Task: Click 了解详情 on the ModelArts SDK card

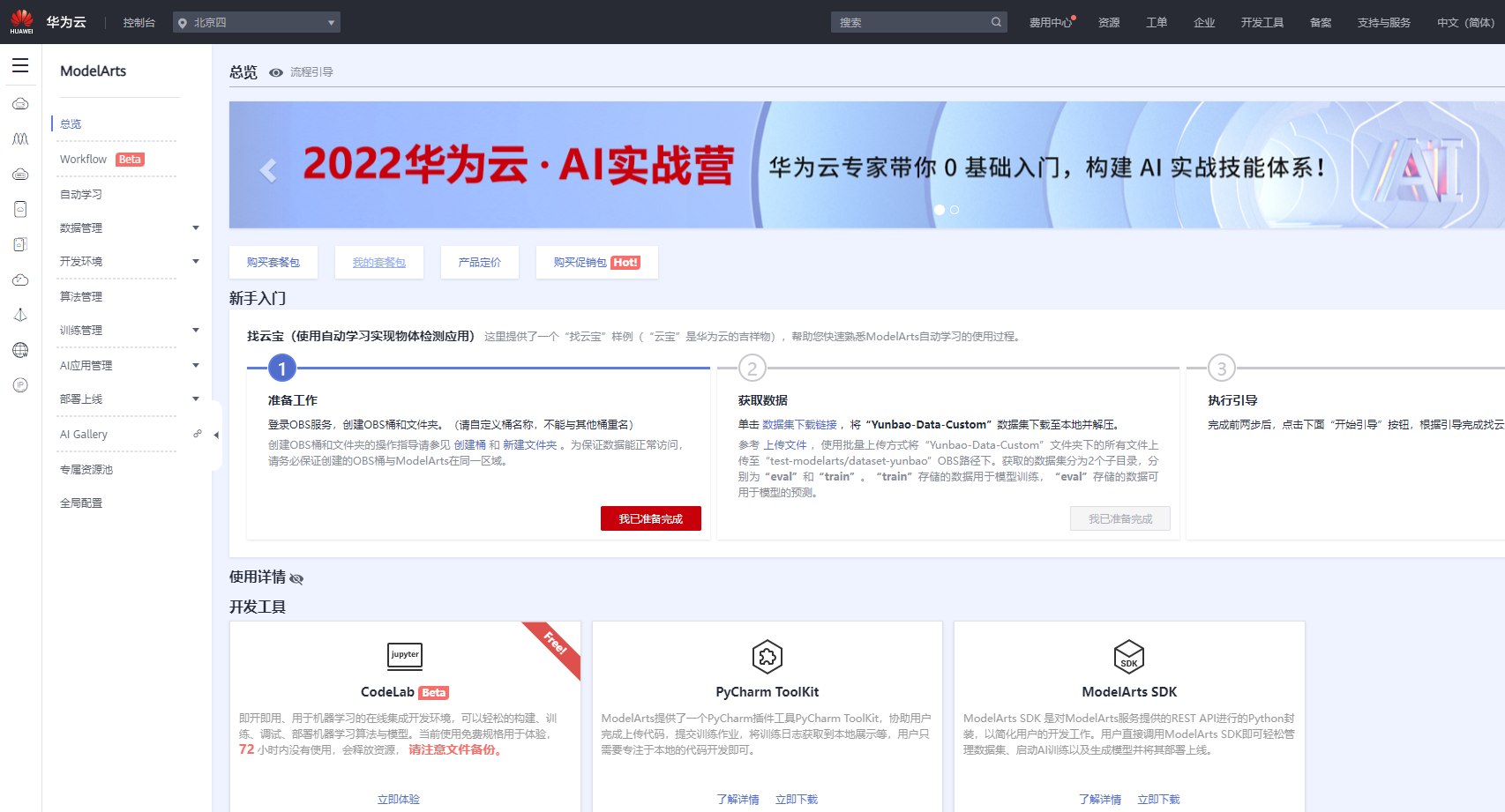Action: coord(1100,800)
